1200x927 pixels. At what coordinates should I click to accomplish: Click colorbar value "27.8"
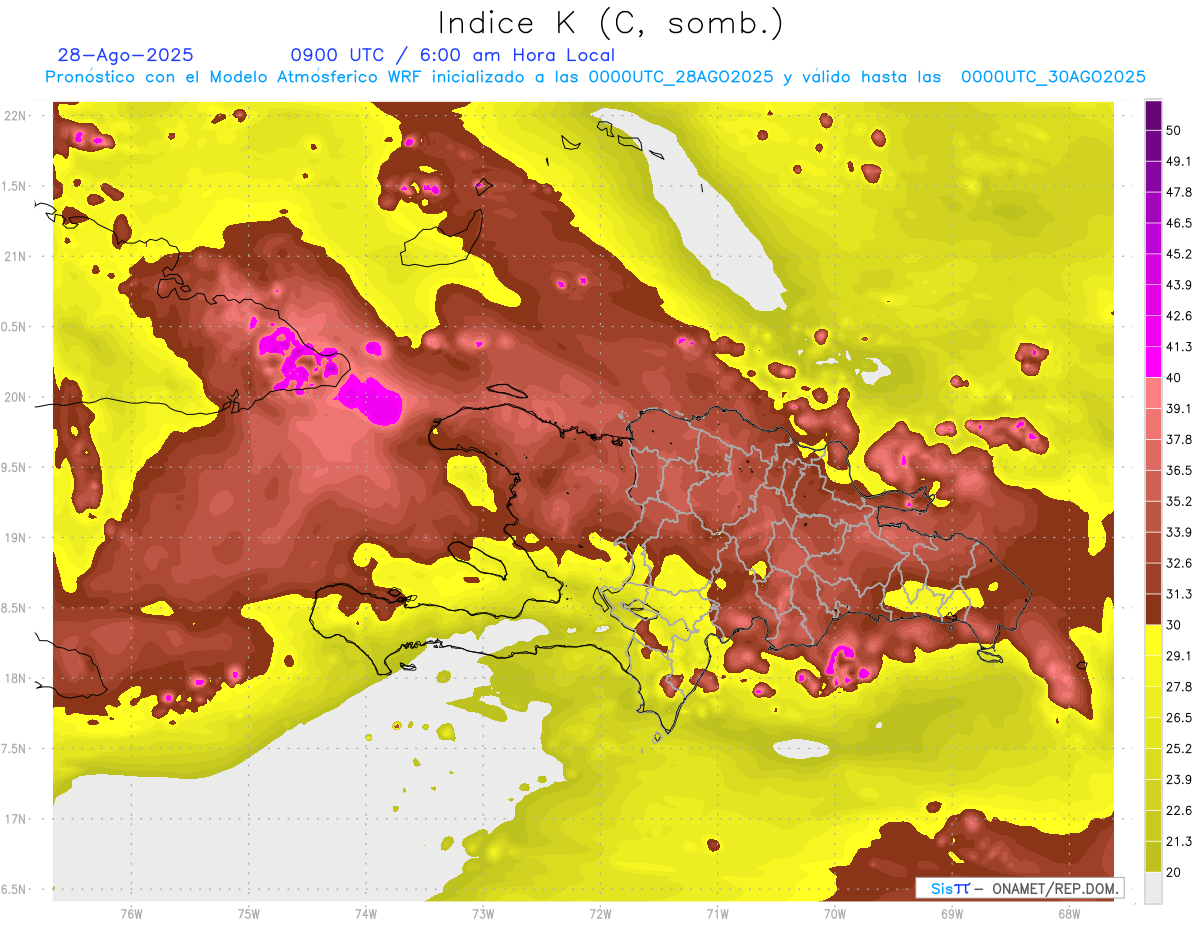(x=1178, y=687)
